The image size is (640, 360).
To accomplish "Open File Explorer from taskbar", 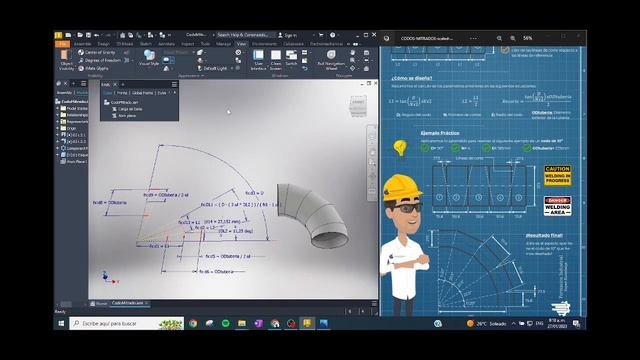I will (x=242, y=323).
